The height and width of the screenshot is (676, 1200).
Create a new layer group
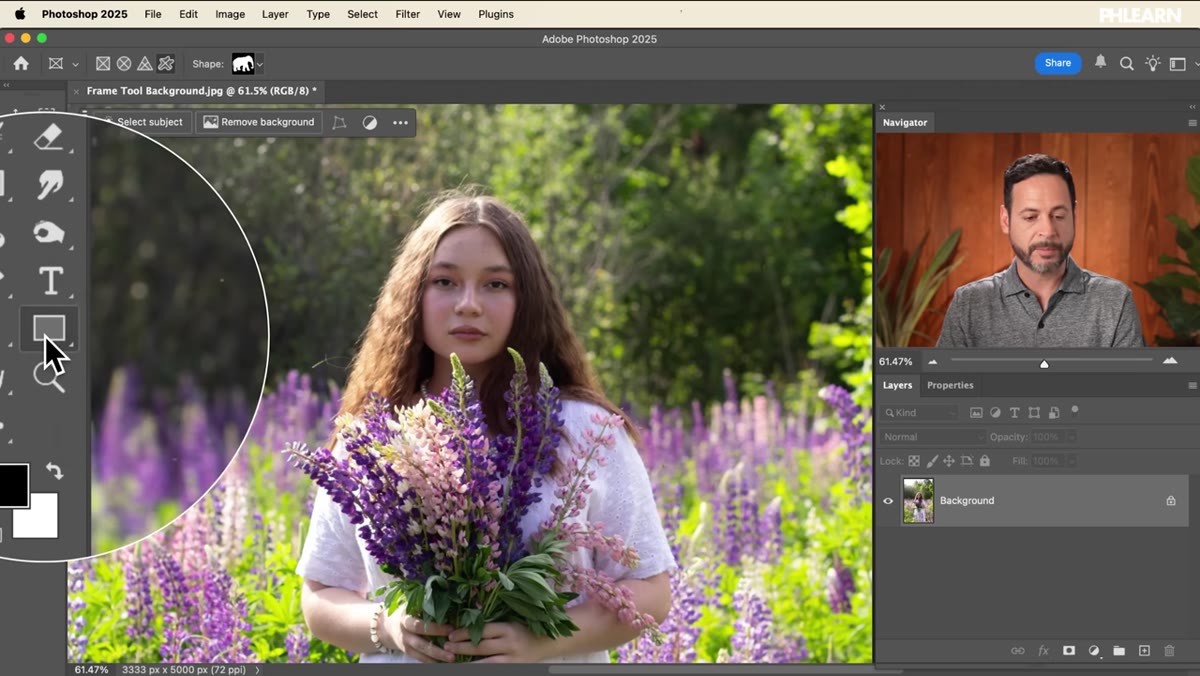coord(1119,651)
